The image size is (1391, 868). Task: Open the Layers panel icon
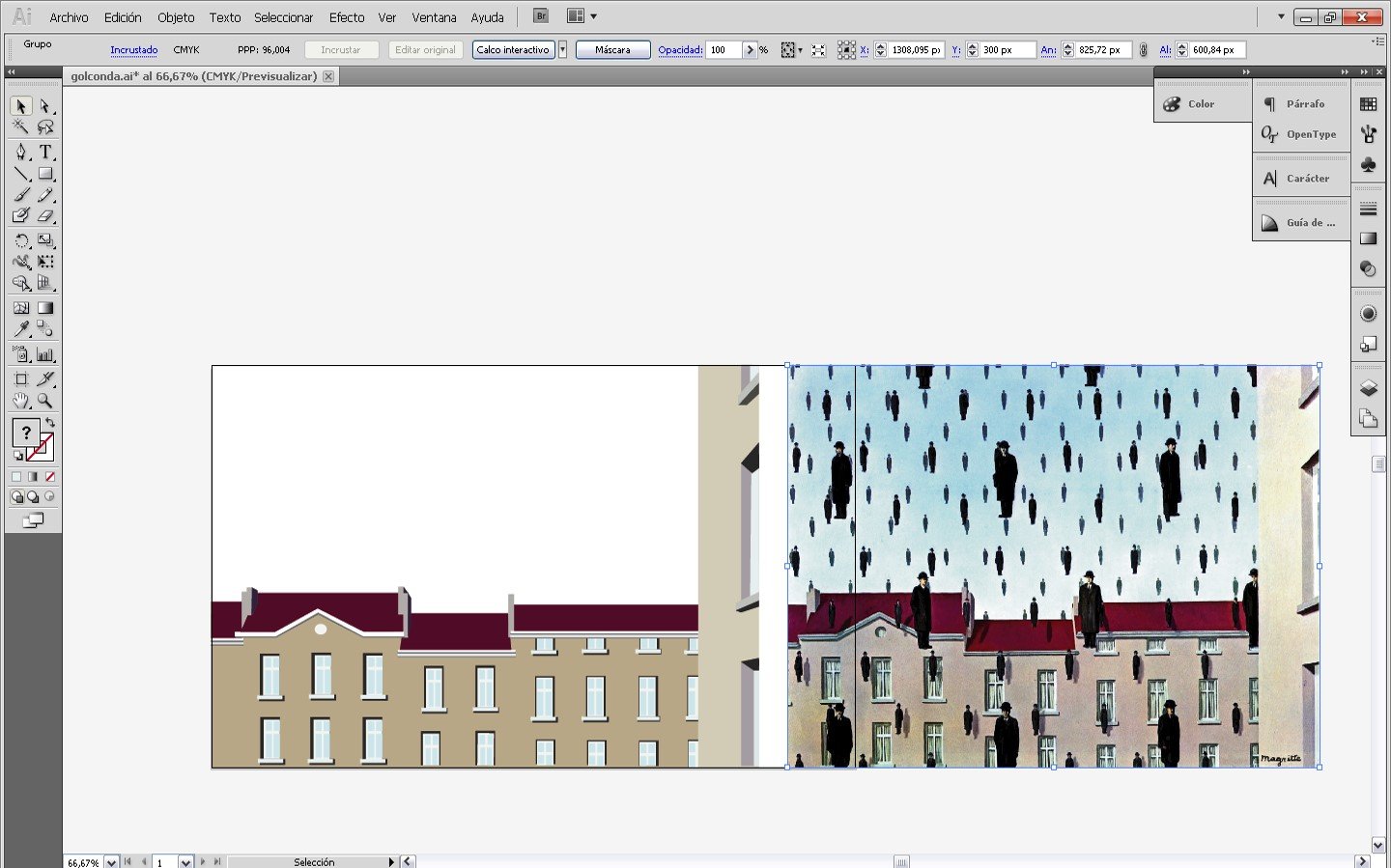(x=1368, y=388)
